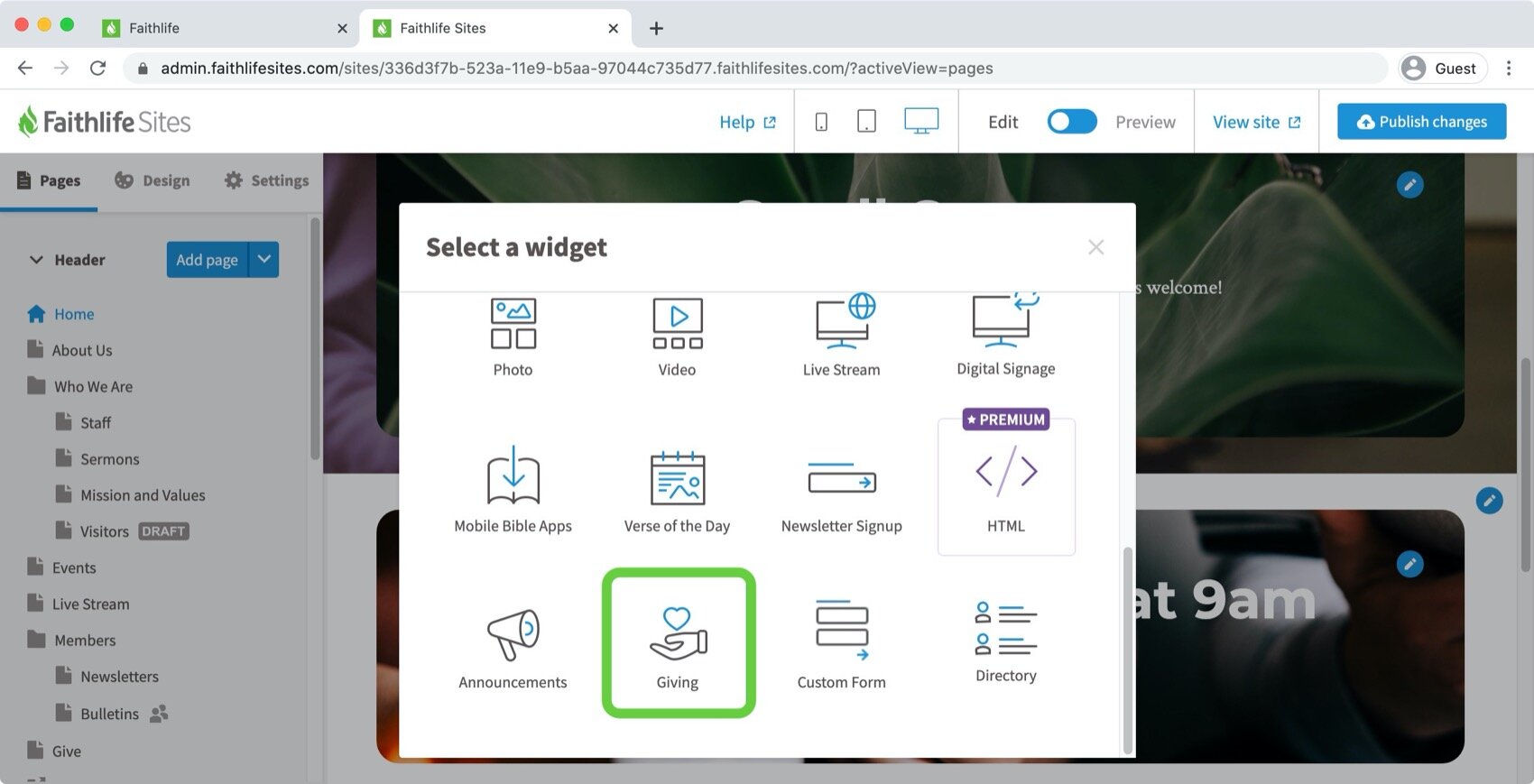Add the Mobile Bible Apps widget
1534x784 pixels.
513,488
